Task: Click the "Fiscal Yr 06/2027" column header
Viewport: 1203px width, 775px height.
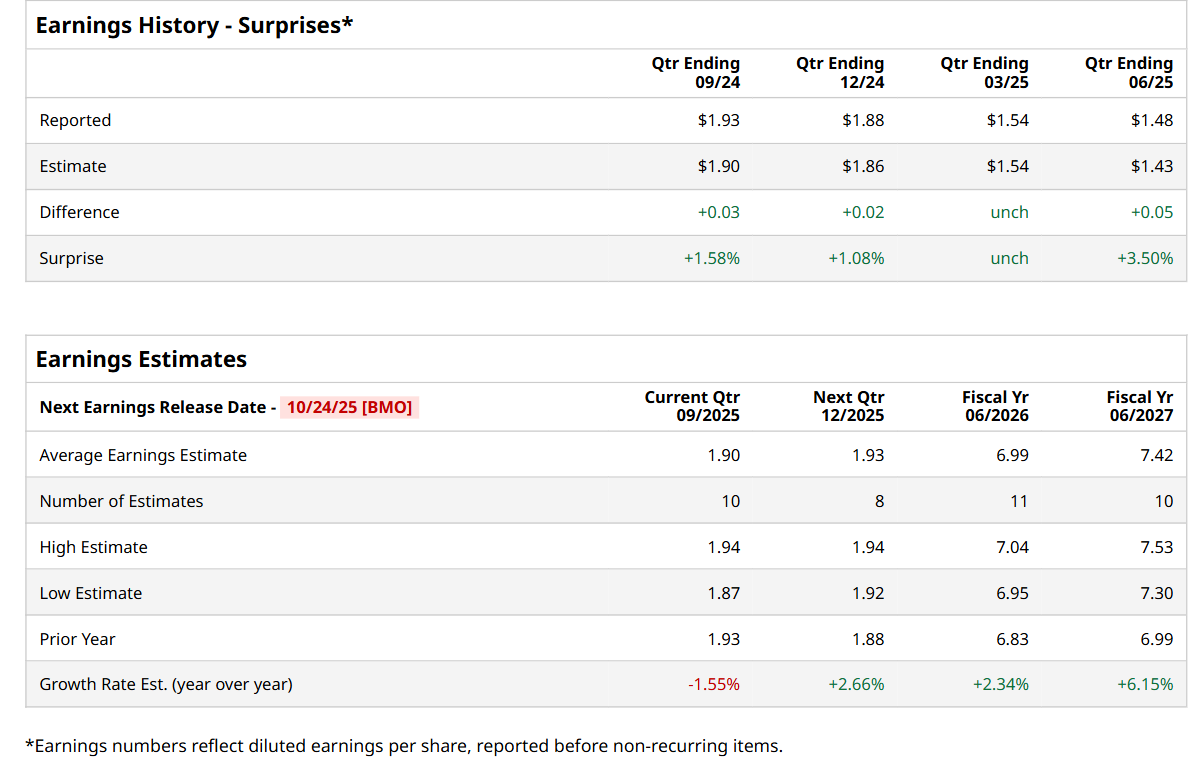Action: 1140,406
